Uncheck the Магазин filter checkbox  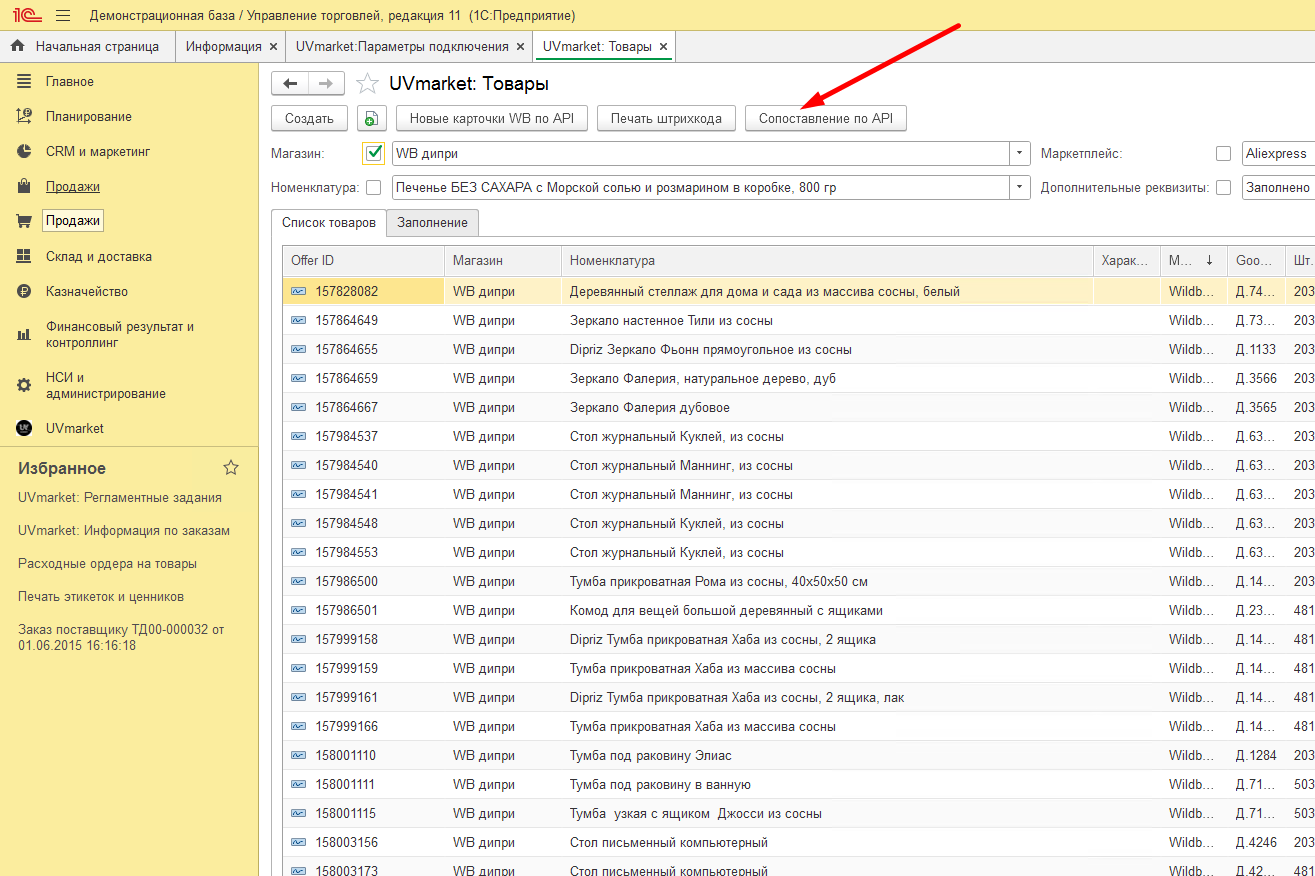tap(374, 153)
